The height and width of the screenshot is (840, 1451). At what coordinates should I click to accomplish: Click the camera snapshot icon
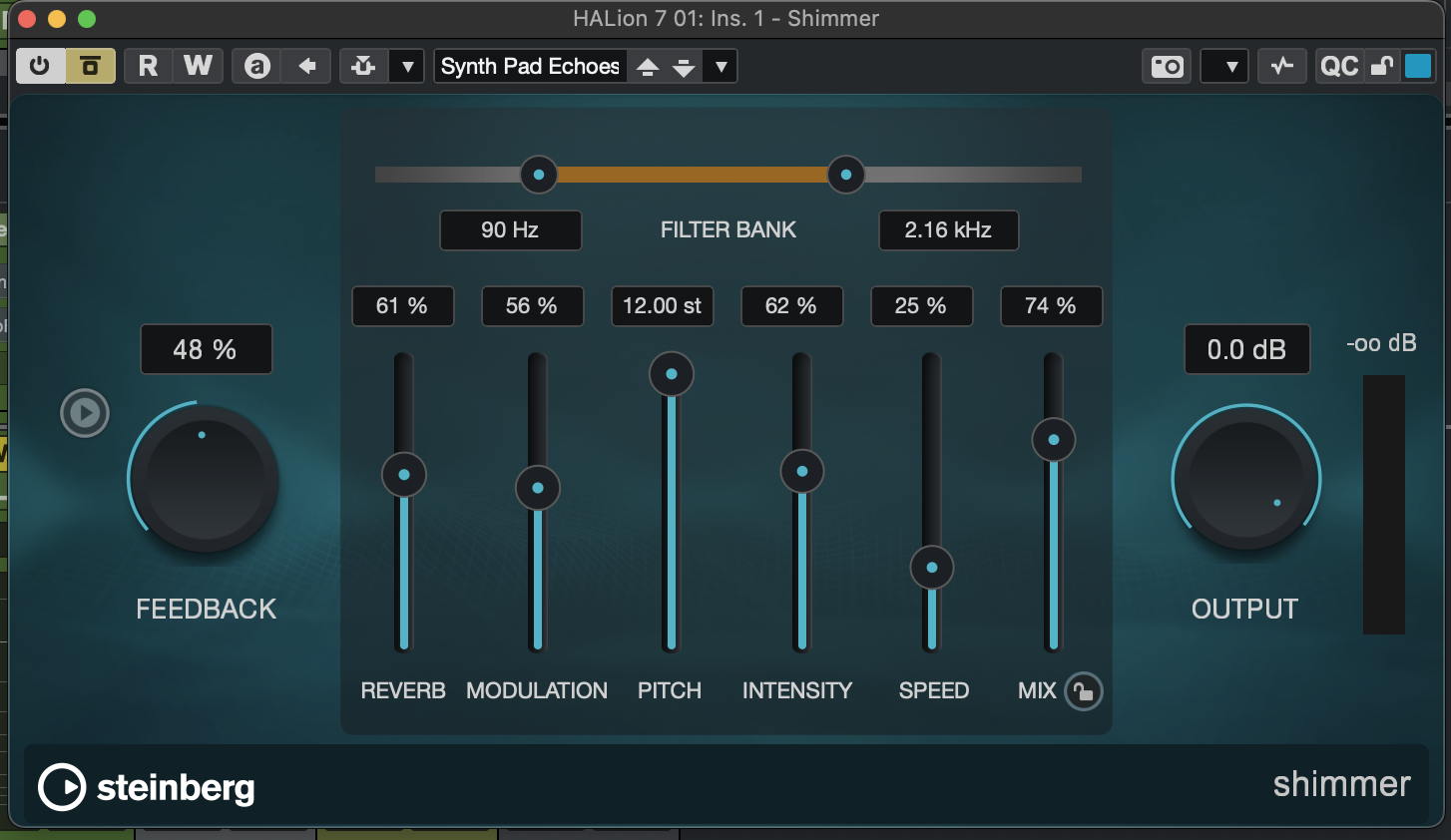pyautogui.click(x=1166, y=67)
